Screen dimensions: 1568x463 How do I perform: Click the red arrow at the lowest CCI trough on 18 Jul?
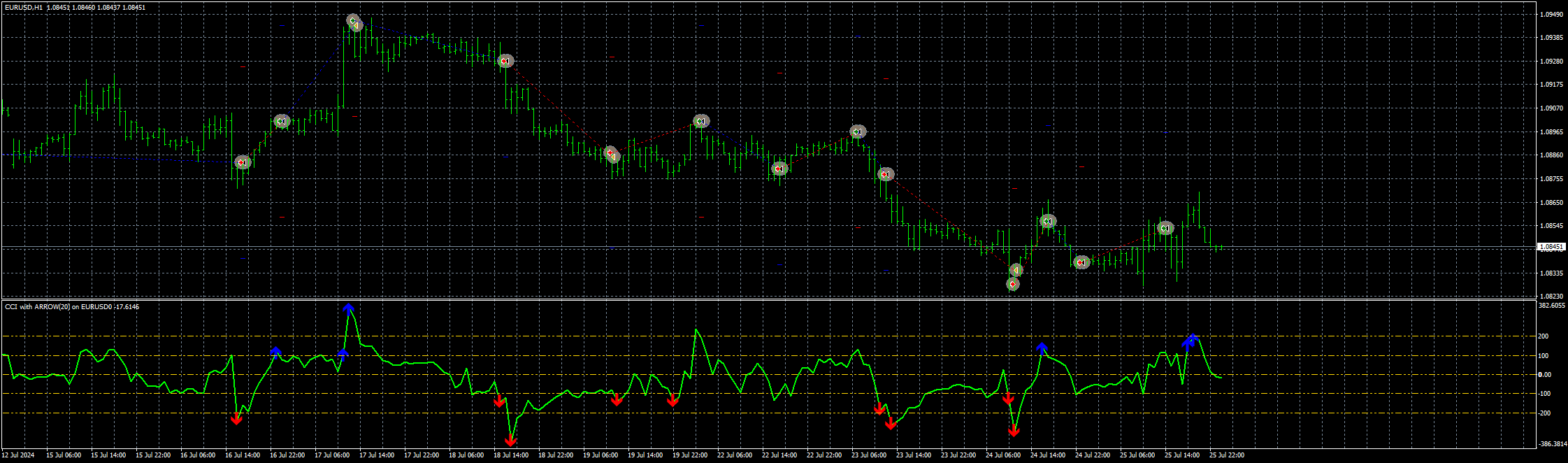coord(510,441)
